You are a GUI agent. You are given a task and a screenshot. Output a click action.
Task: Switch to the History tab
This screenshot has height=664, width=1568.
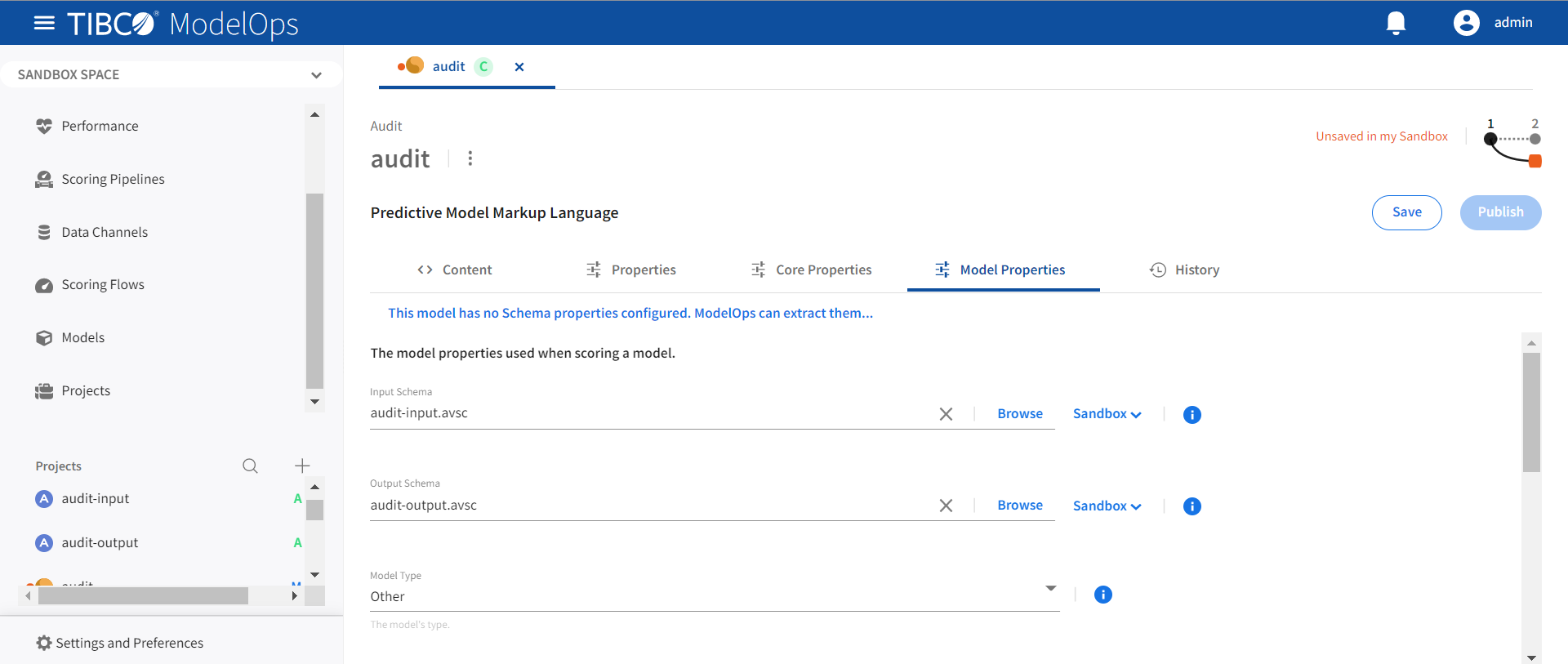click(1185, 270)
